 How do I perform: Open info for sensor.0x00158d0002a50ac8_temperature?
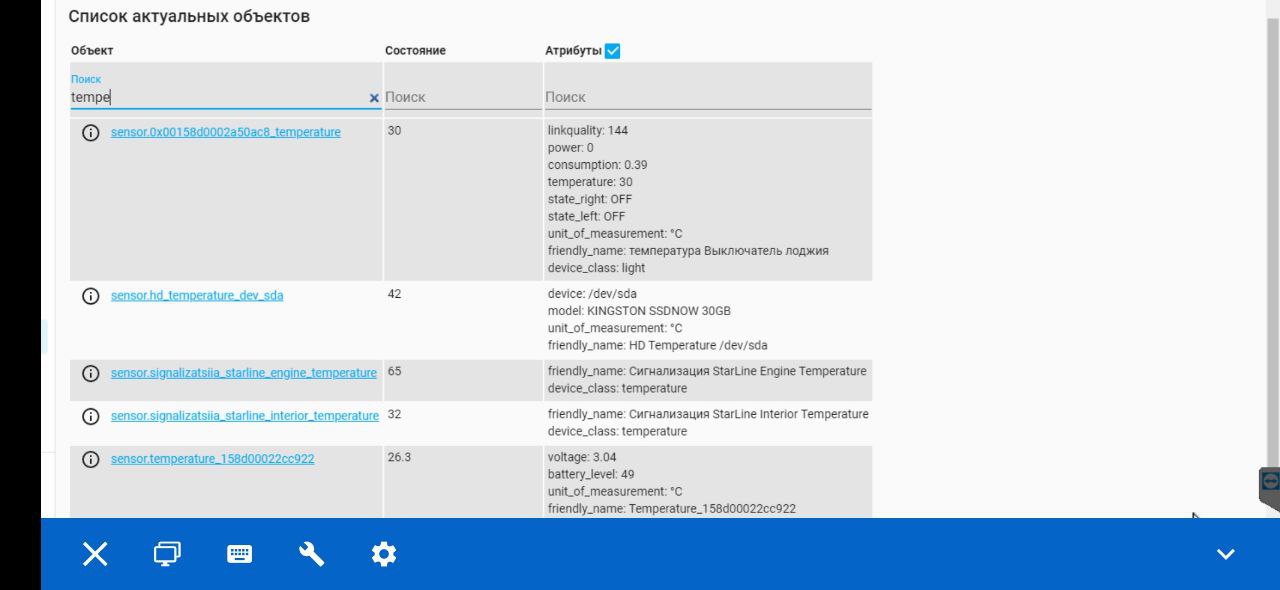90,132
